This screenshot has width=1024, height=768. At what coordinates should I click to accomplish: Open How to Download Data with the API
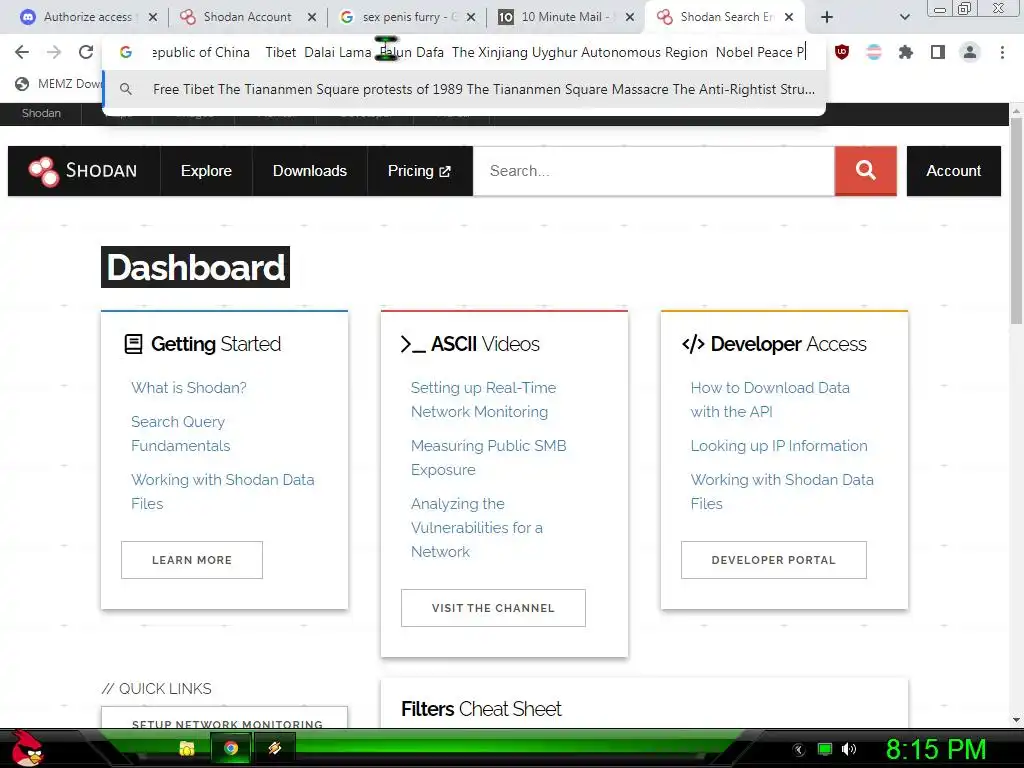(x=770, y=400)
